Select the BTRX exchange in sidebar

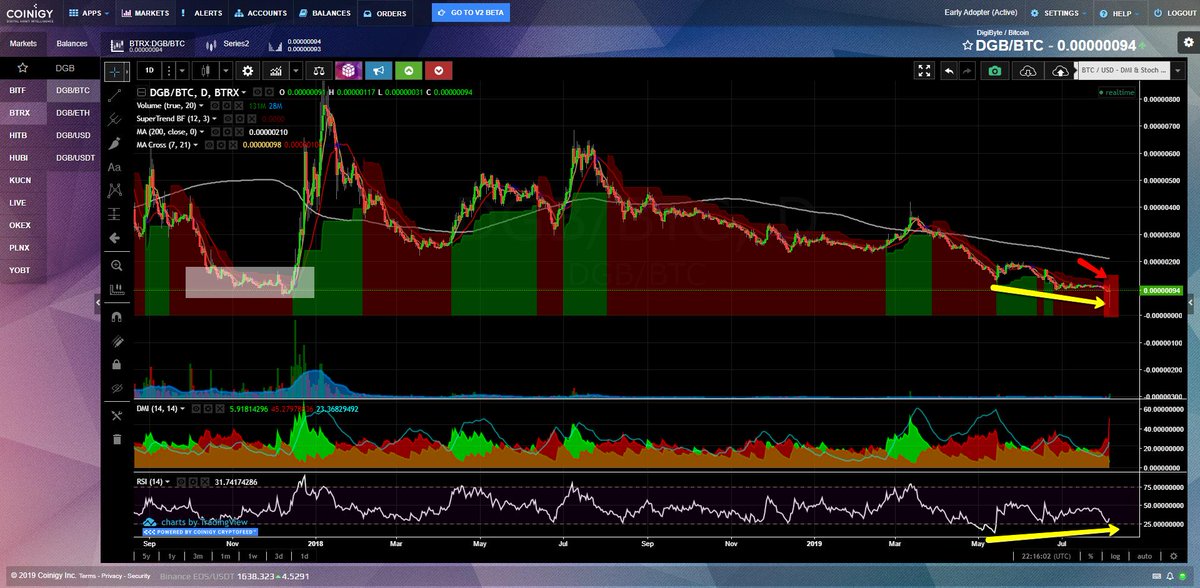[x=22, y=113]
